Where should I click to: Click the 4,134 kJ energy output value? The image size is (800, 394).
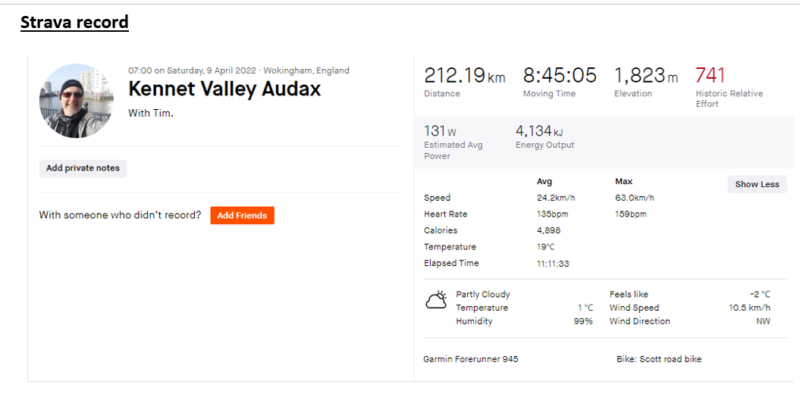[539, 132]
